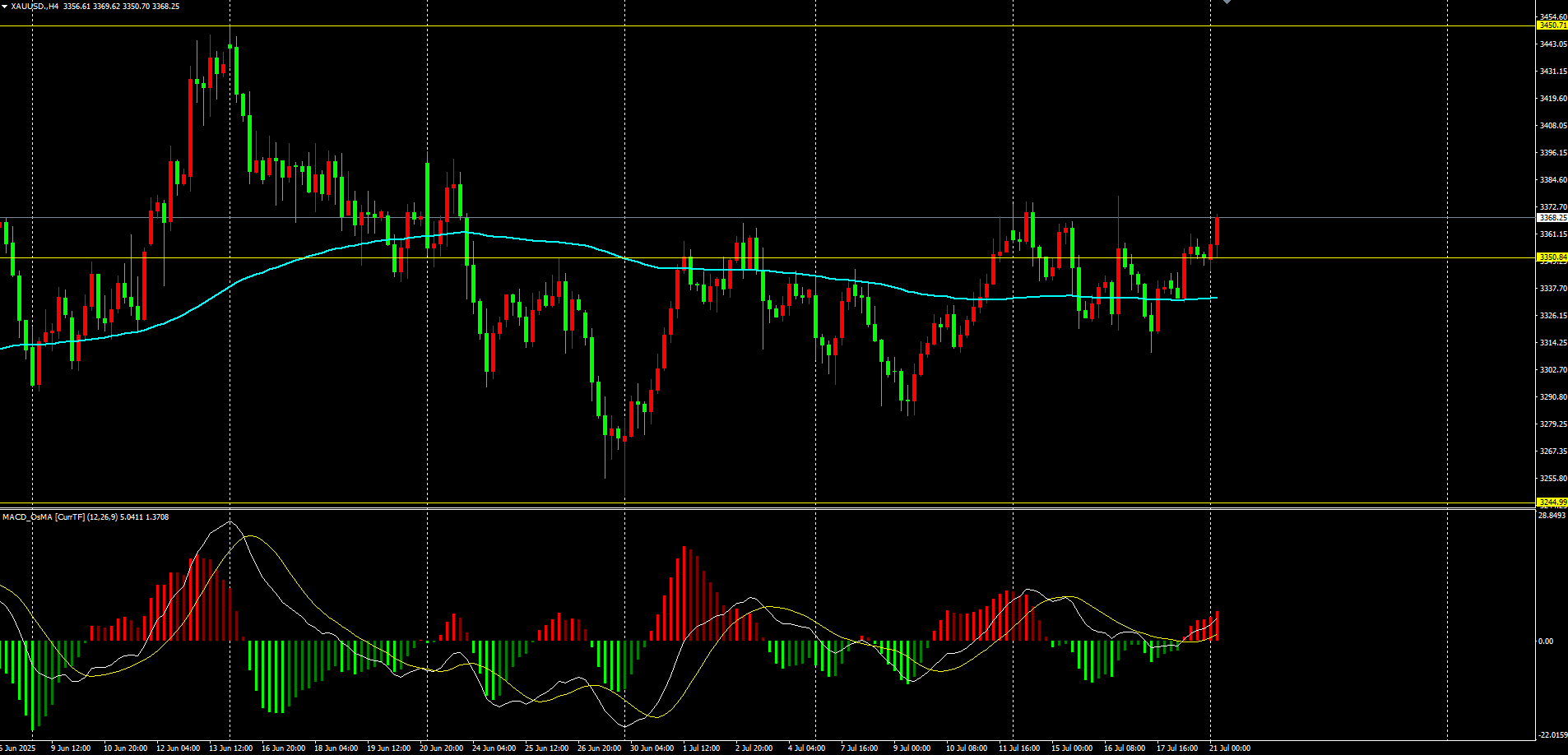Click the 4 Jul 04:00 time label

[806, 748]
